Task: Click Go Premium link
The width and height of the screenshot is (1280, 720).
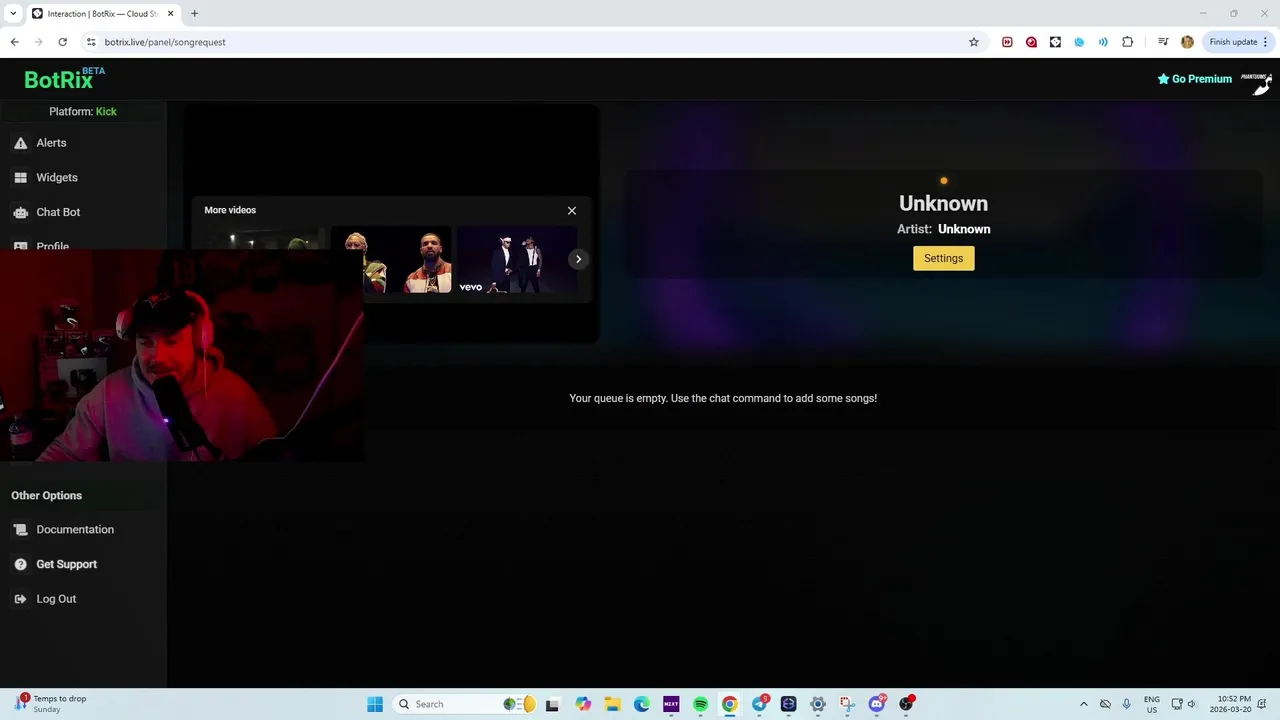Action: pos(1195,79)
